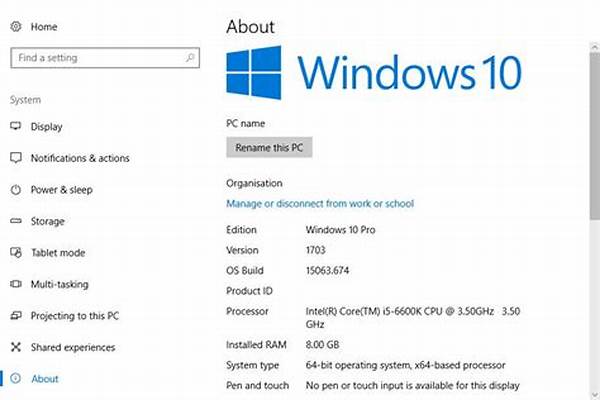Click the Windows 10 logo
Screen dimensions: 600x400
pos(374,72)
